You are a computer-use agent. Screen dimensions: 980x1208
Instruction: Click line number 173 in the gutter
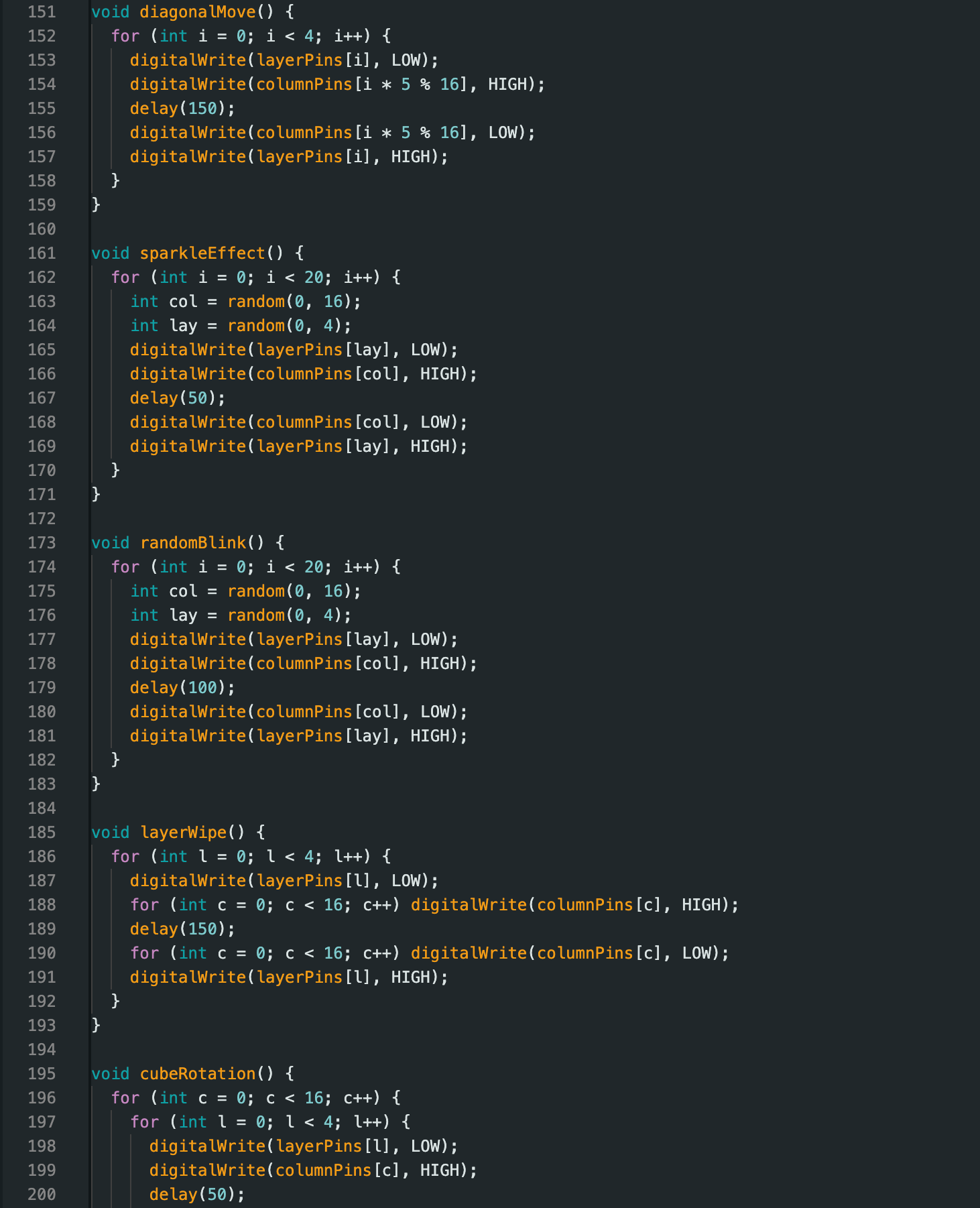pos(42,543)
